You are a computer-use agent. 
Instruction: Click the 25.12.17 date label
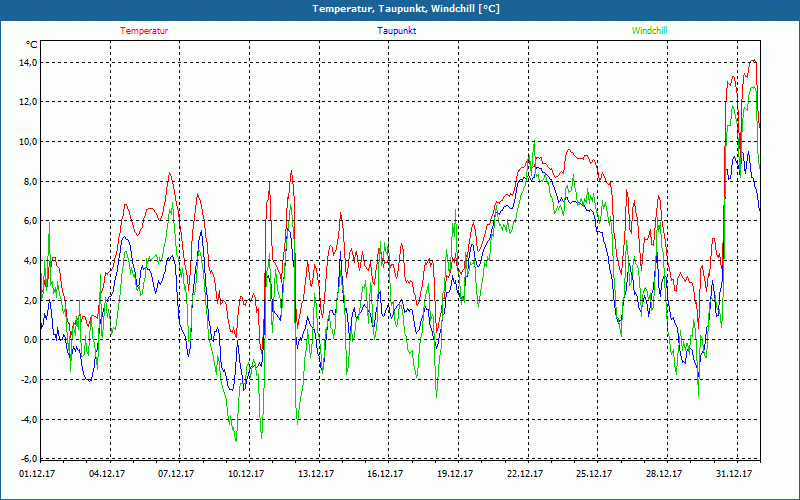pyautogui.click(x=594, y=474)
